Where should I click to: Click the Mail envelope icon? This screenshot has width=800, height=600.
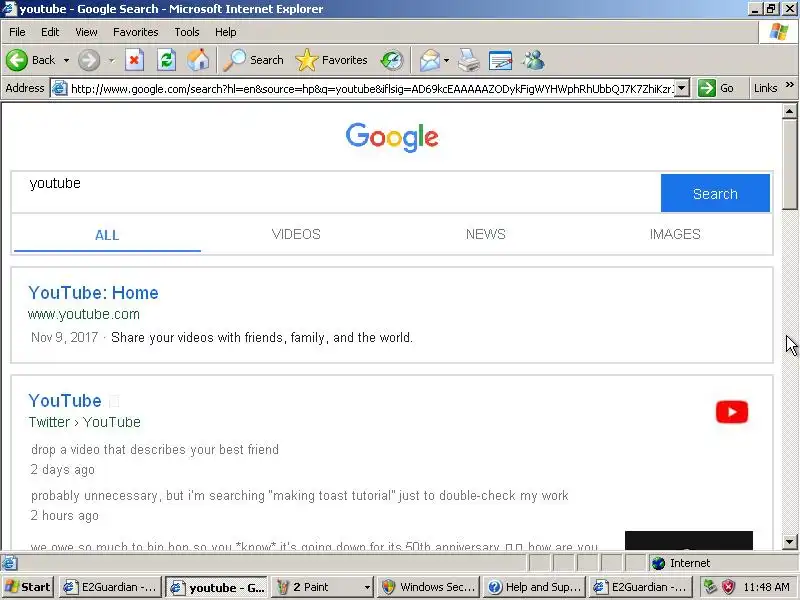pos(430,60)
